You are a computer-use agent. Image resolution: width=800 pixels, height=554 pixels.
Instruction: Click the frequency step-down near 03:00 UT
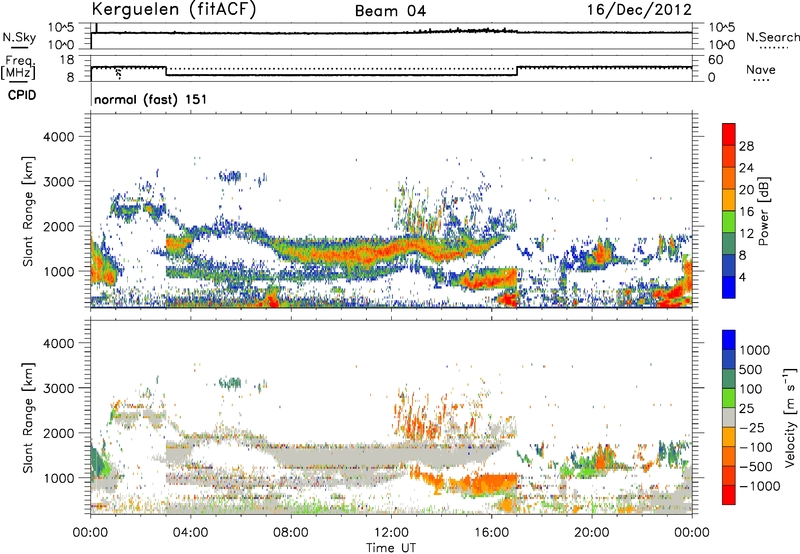point(166,71)
